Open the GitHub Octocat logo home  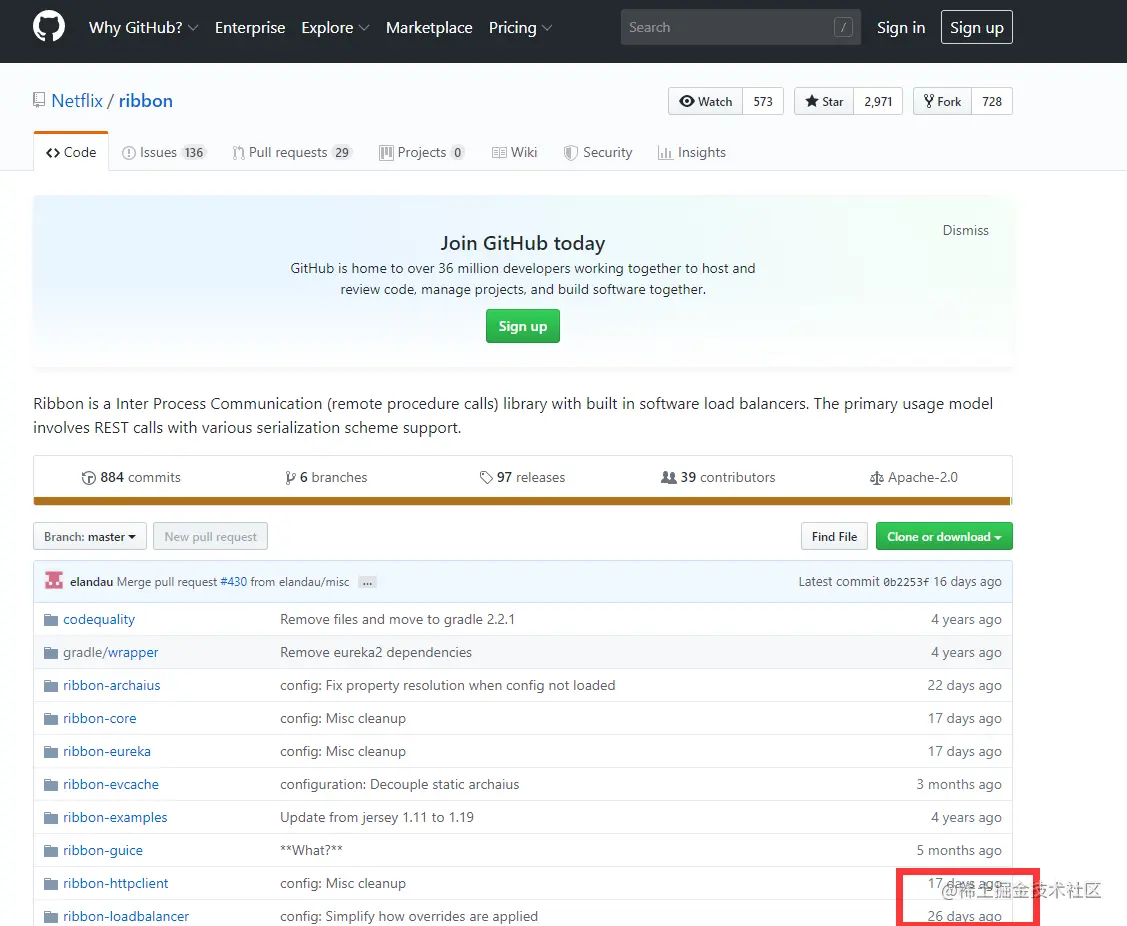click(x=49, y=27)
